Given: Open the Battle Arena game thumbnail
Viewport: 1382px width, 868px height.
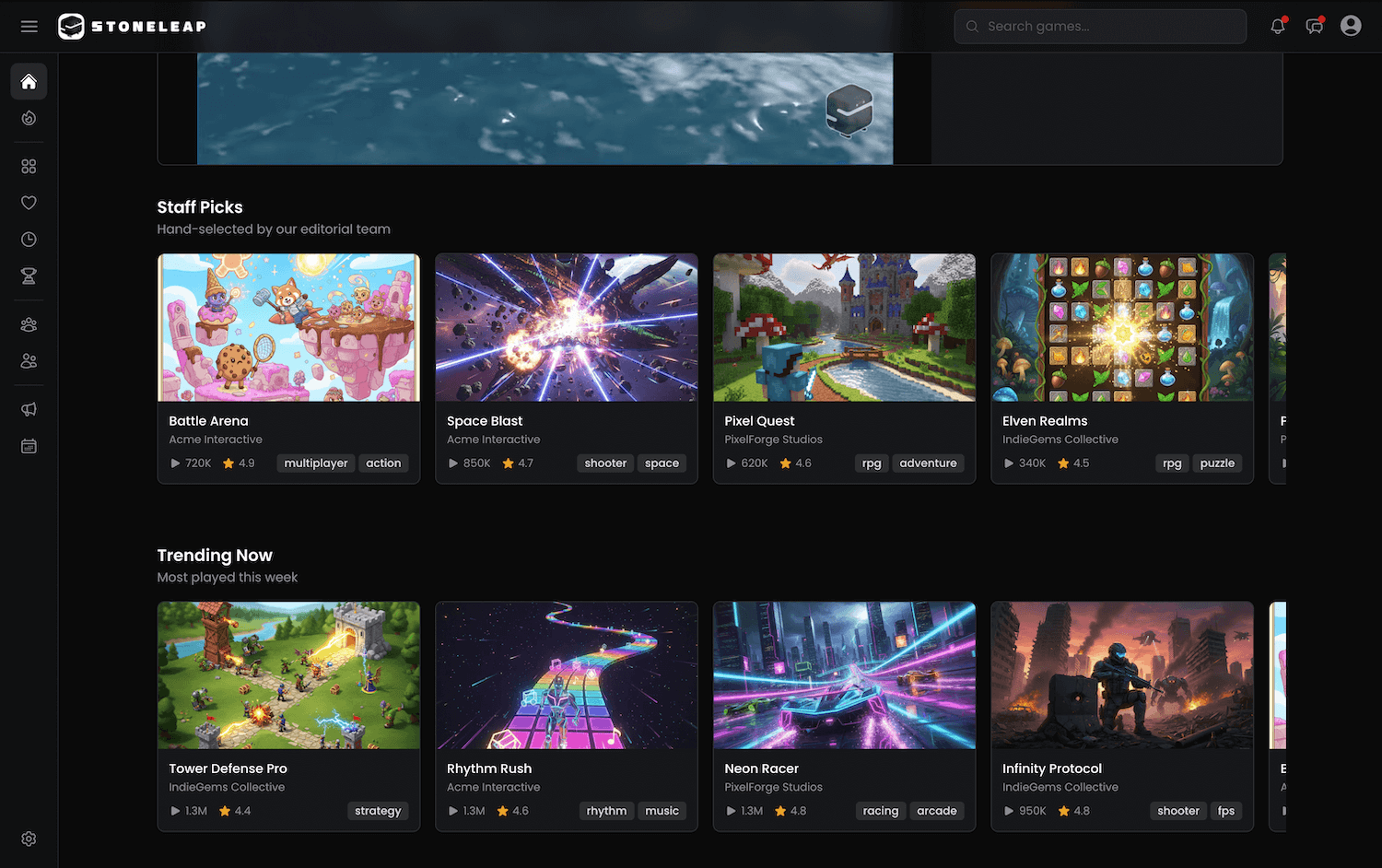Looking at the screenshot, I should [288, 328].
